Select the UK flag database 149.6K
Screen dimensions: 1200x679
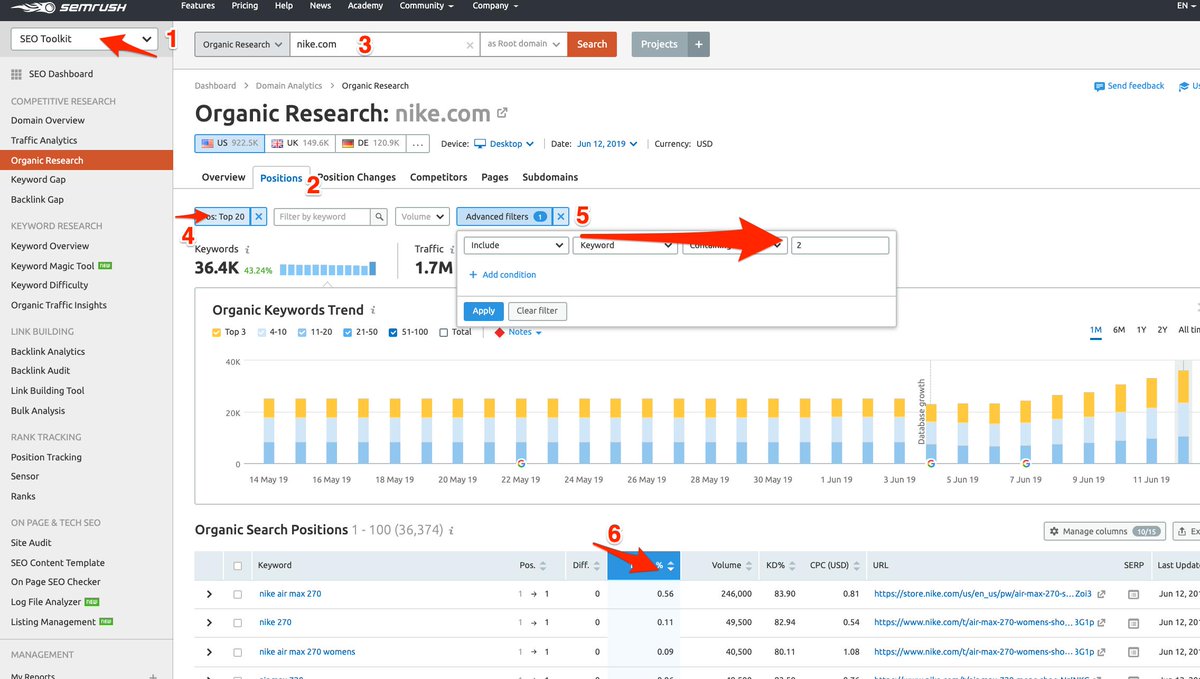pyautogui.click(x=300, y=144)
